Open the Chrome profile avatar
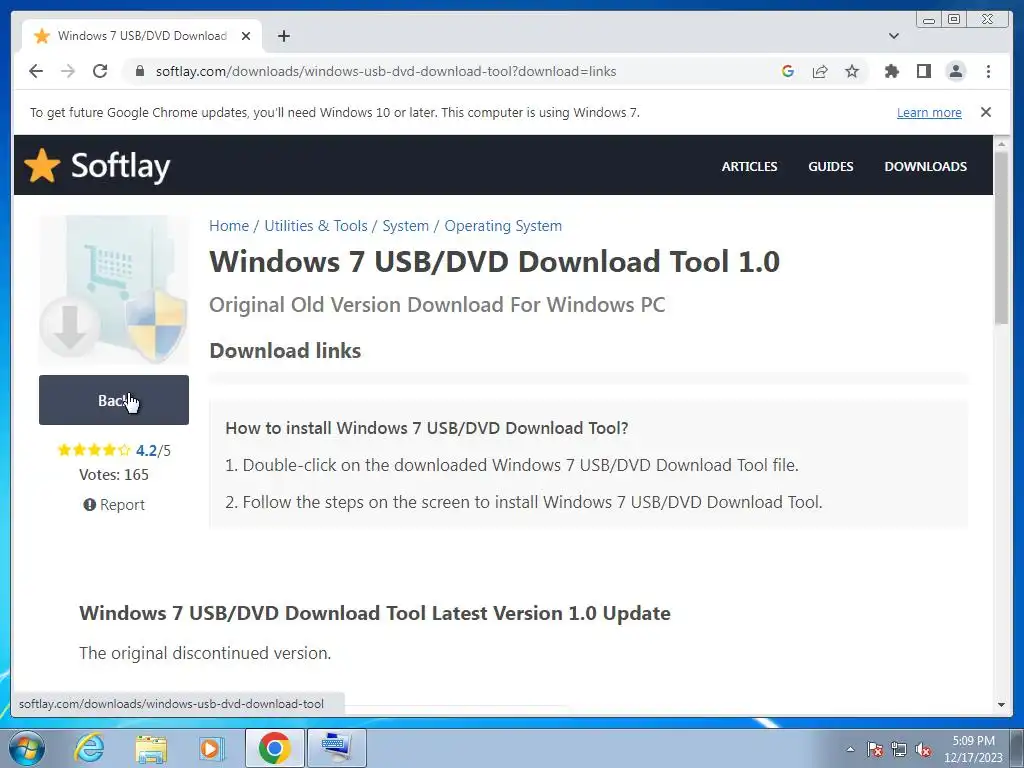This screenshot has width=1024, height=768. pos(955,71)
